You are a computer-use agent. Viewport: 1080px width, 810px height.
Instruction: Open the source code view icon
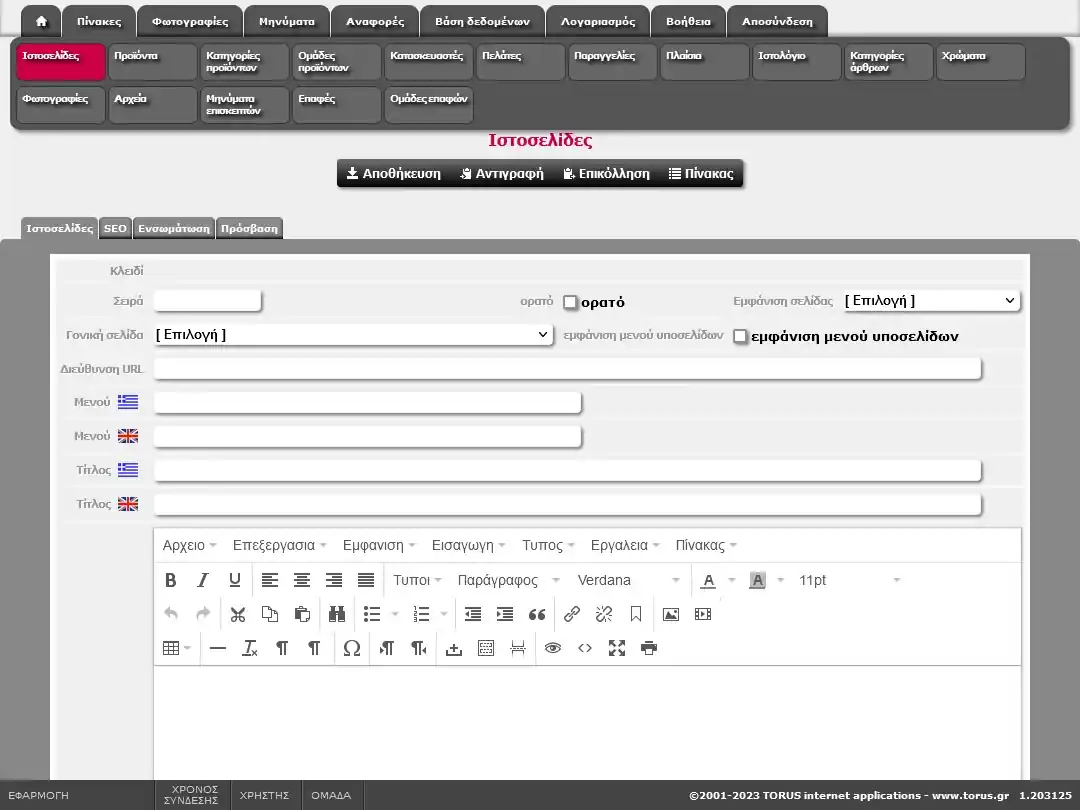(x=585, y=648)
